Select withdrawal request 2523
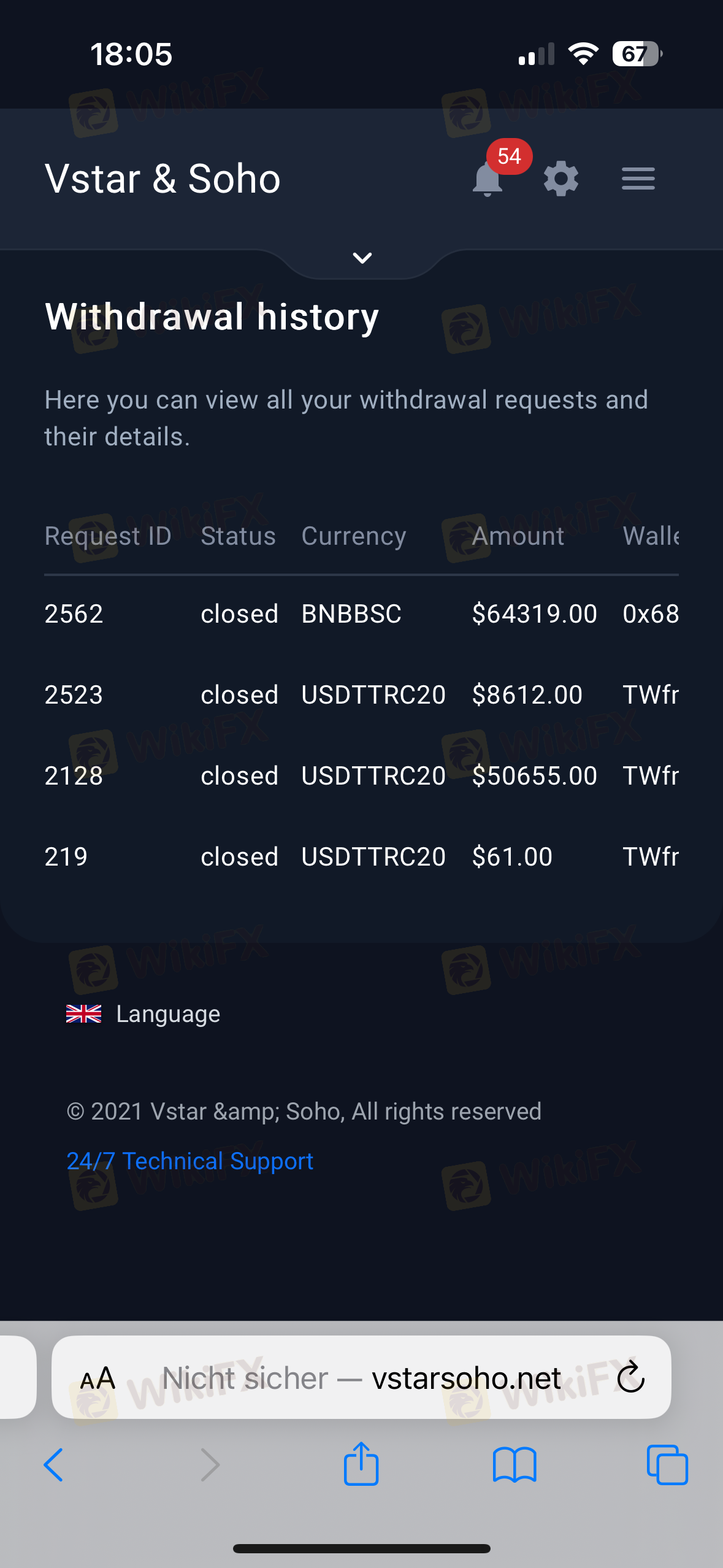Image resolution: width=723 pixels, height=1568 pixels. pyautogui.click(x=74, y=695)
